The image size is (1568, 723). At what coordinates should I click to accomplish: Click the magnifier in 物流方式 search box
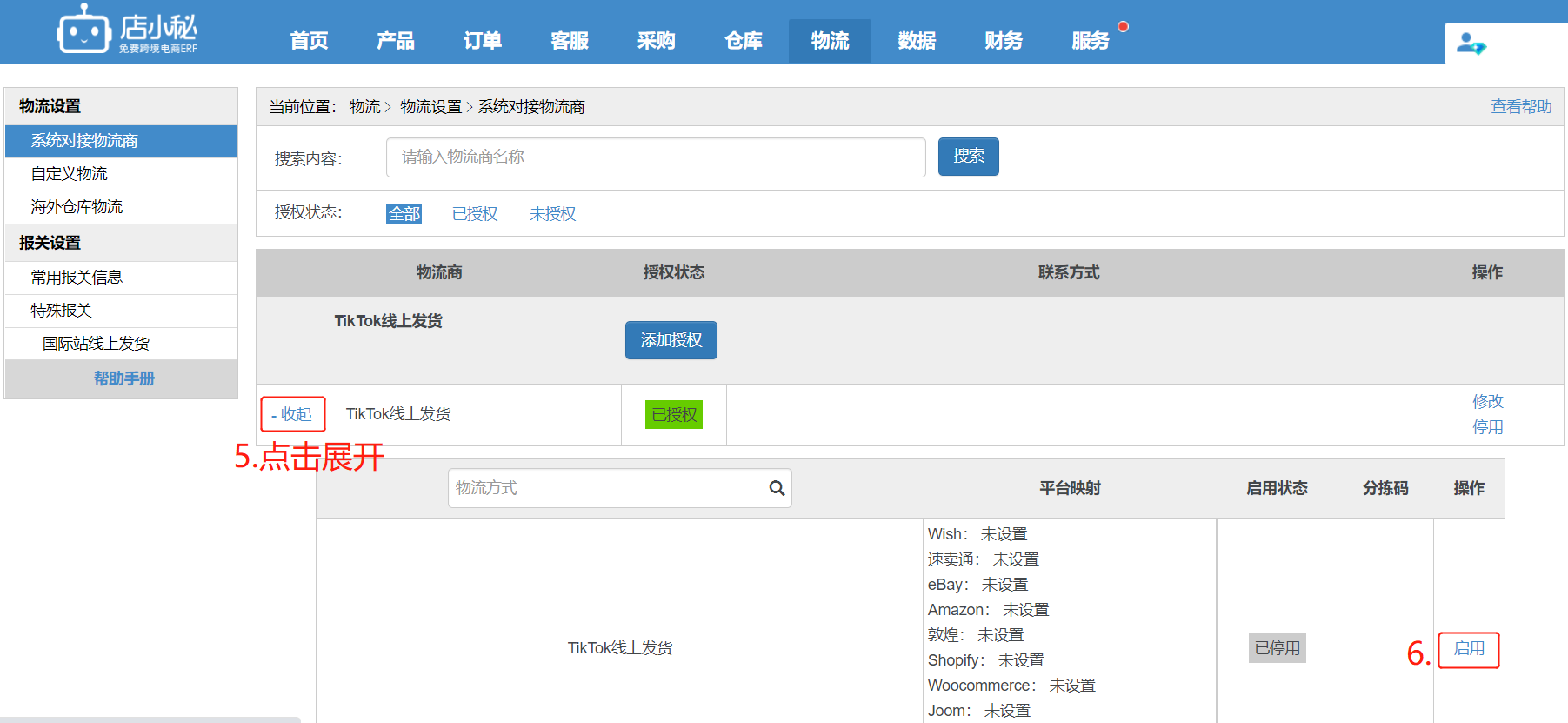pos(777,488)
